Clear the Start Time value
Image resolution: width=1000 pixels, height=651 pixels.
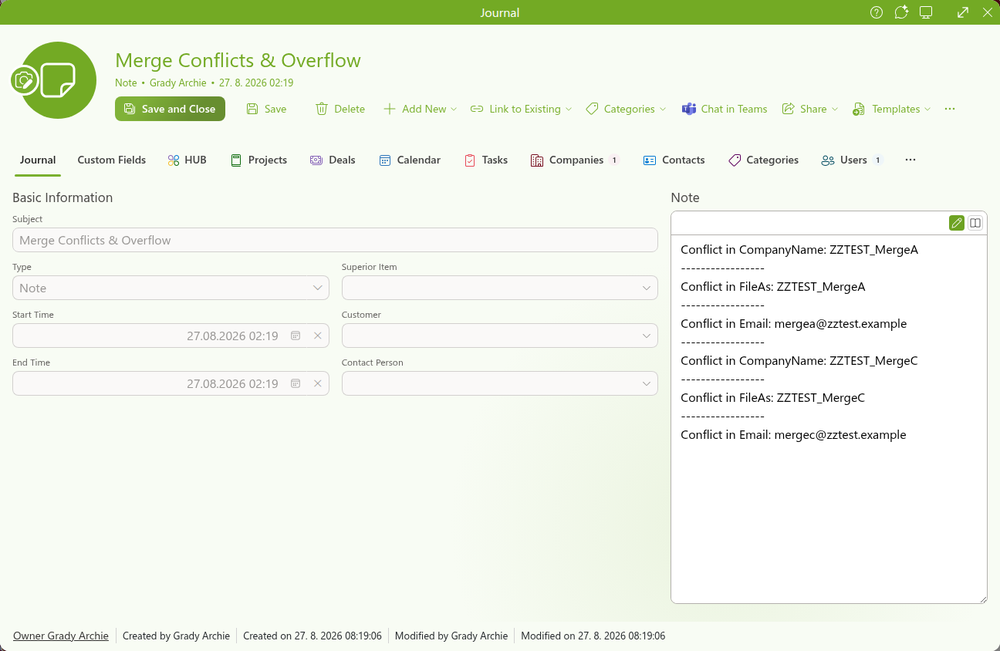(x=318, y=336)
